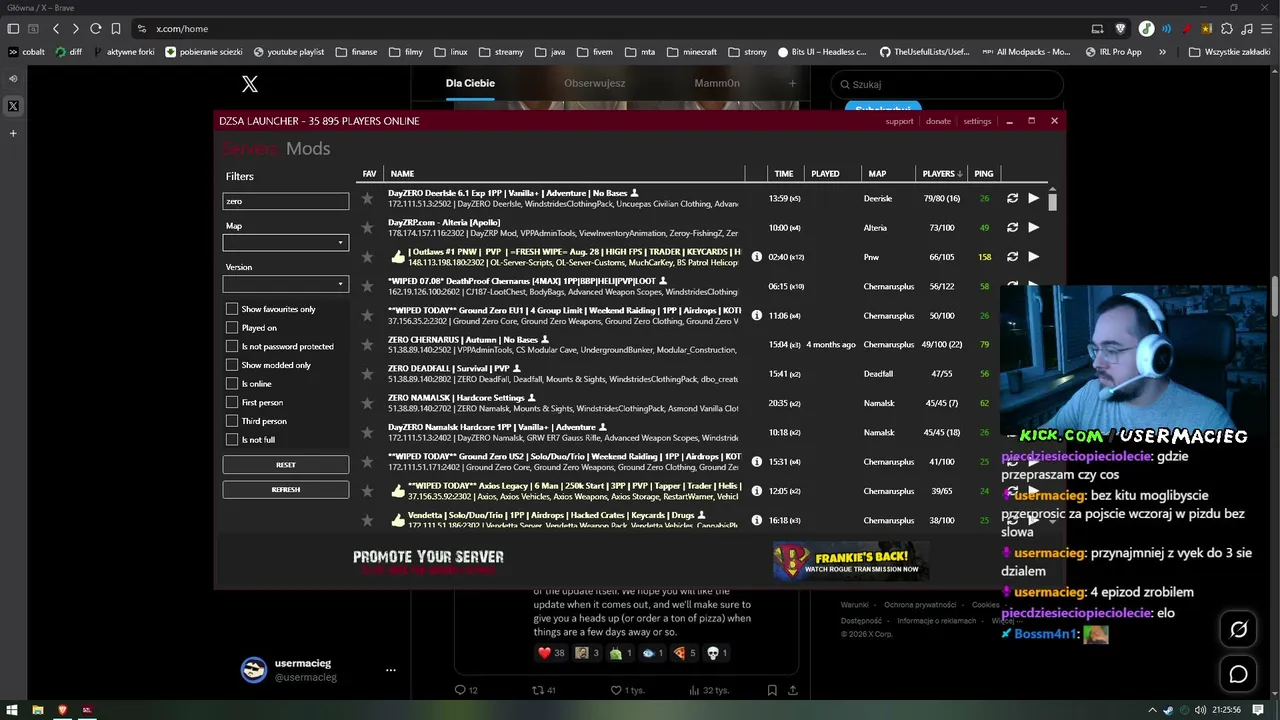
Task: Open the Brave extensions puzzle icon
Action: point(1229,29)
